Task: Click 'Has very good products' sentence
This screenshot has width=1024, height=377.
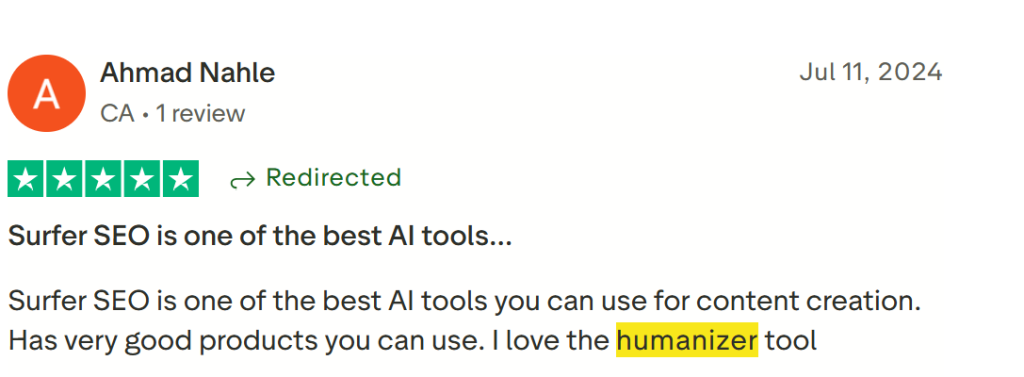Action: pos(191,340)
